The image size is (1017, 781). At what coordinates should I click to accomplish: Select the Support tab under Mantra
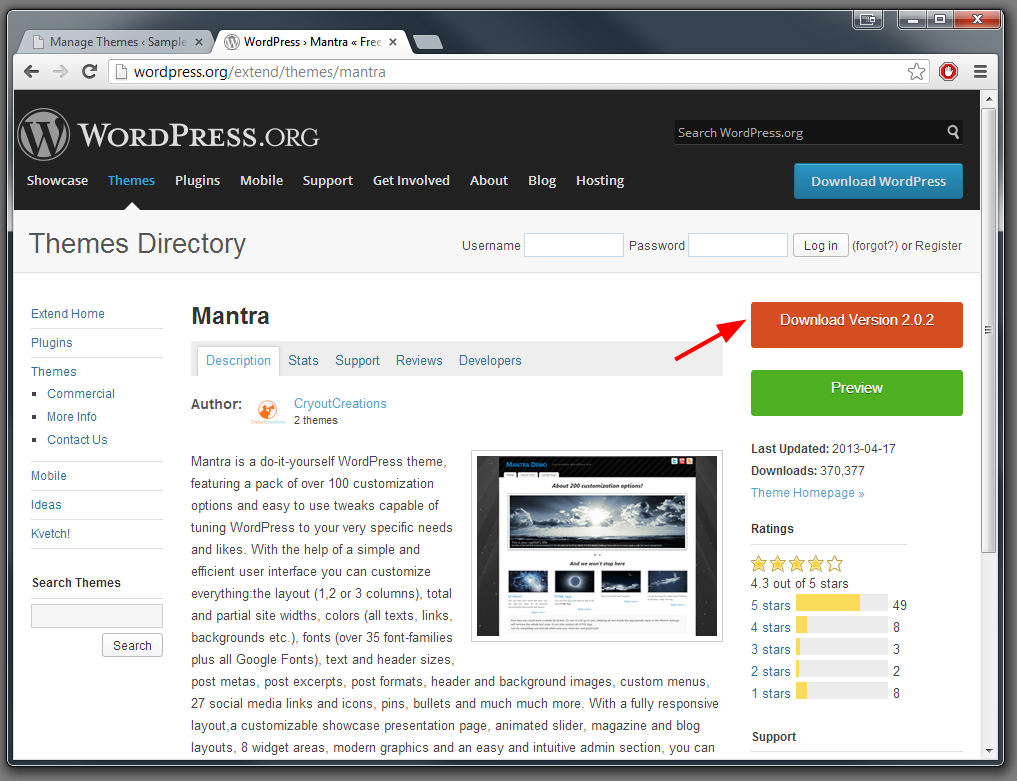click(357, 361)
